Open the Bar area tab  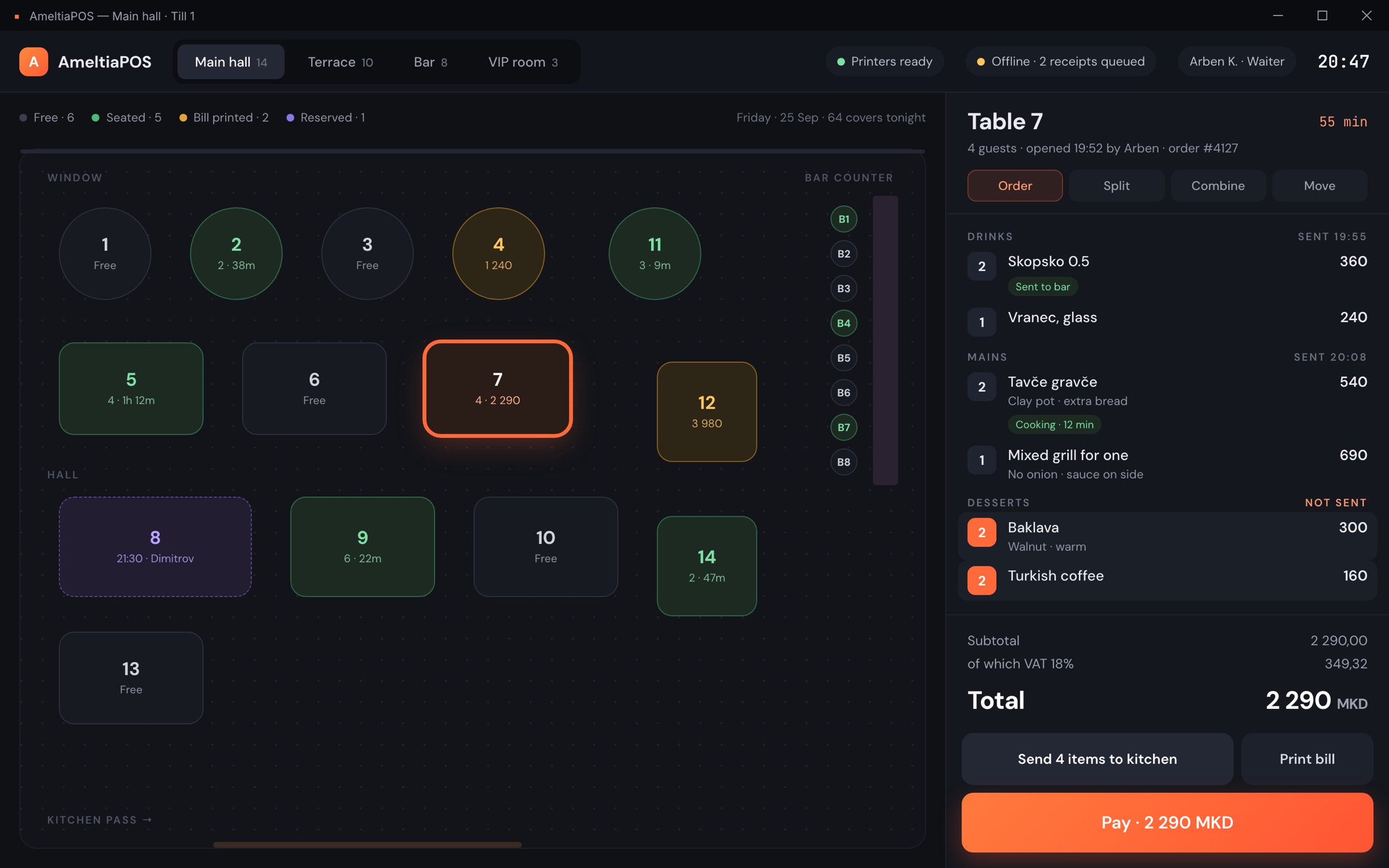[x=431, y=62]
